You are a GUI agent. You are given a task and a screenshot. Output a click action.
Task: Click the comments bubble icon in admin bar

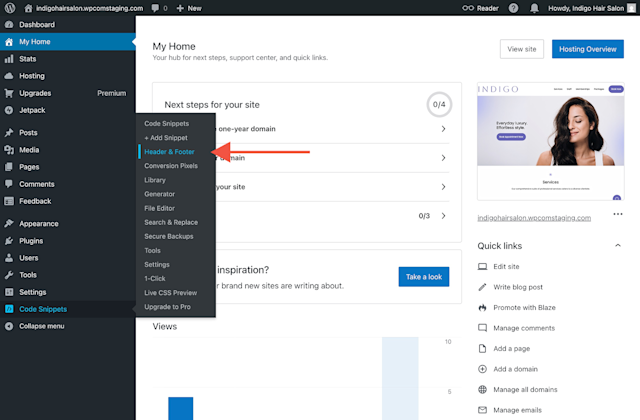pyautogui.click(x=155, y=8)
